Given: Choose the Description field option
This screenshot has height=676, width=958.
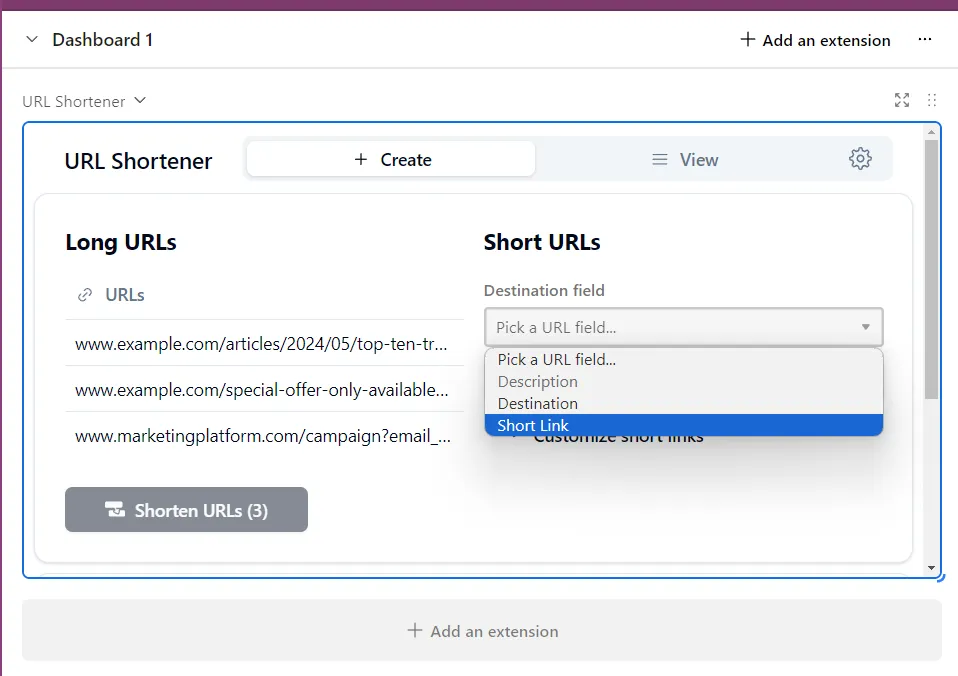Looking at the screenshot, I should pos(683,381).
